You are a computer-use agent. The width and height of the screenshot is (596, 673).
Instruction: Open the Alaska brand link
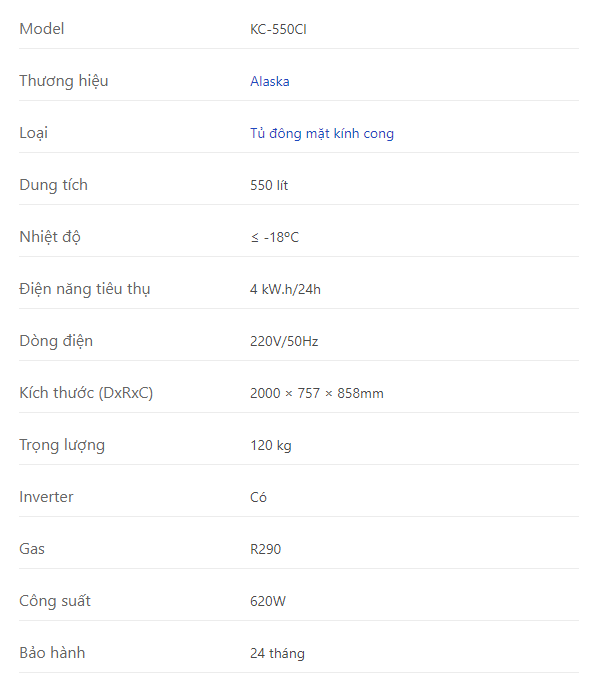point(269,81)
